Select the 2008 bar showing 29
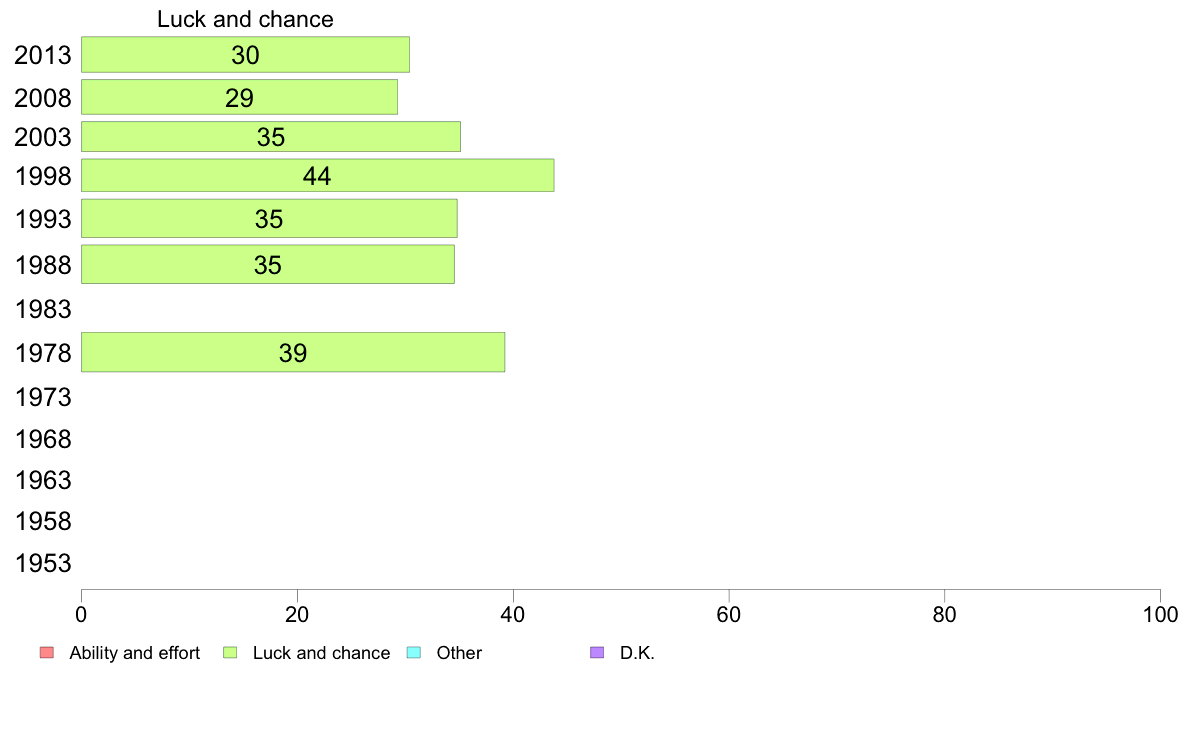Viewport: 1188px width, 736px height. click(x=239, y=97)
